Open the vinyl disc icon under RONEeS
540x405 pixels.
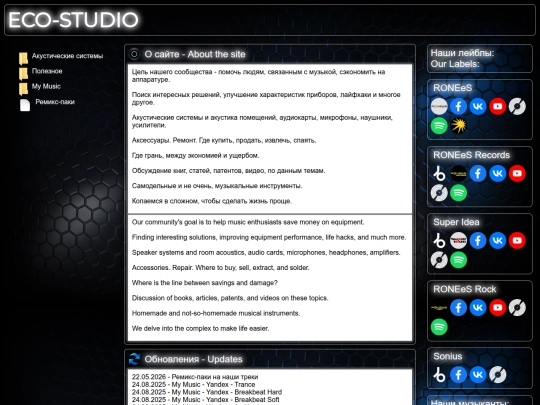(517, 106)
